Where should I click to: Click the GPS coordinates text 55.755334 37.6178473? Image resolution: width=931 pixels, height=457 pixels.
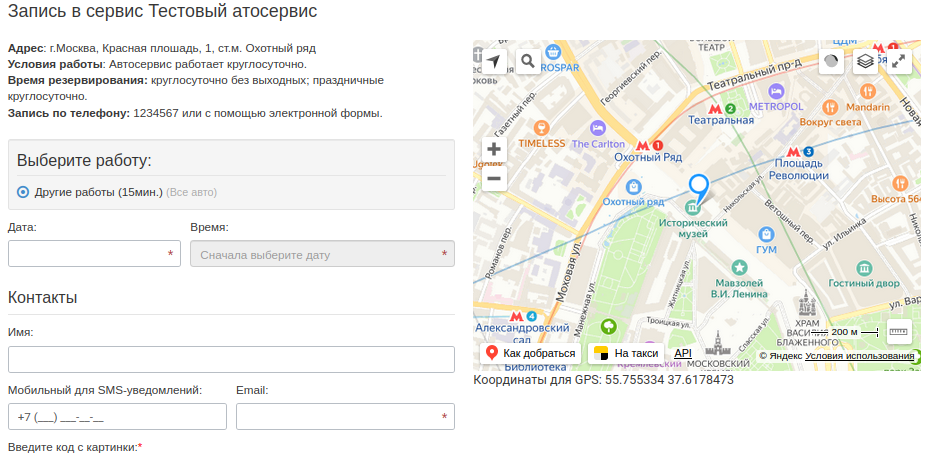click(x=669, y=380)
